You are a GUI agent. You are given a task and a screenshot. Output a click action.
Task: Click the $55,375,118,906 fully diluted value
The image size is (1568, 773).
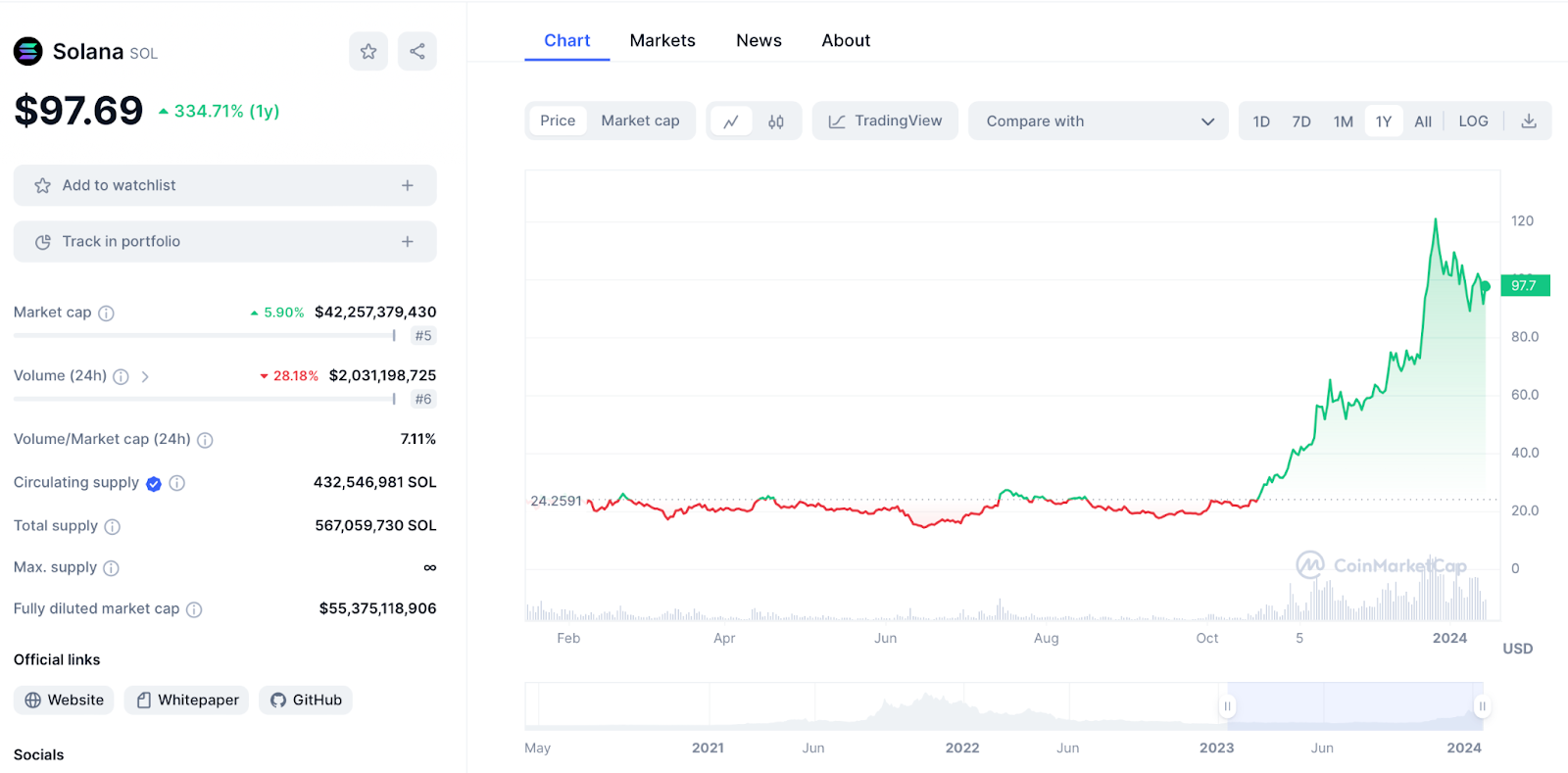(x=377, y=608)
